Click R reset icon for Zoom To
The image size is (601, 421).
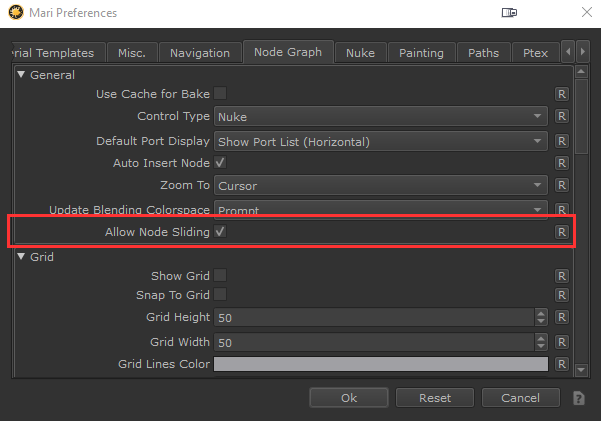(562, 185)
